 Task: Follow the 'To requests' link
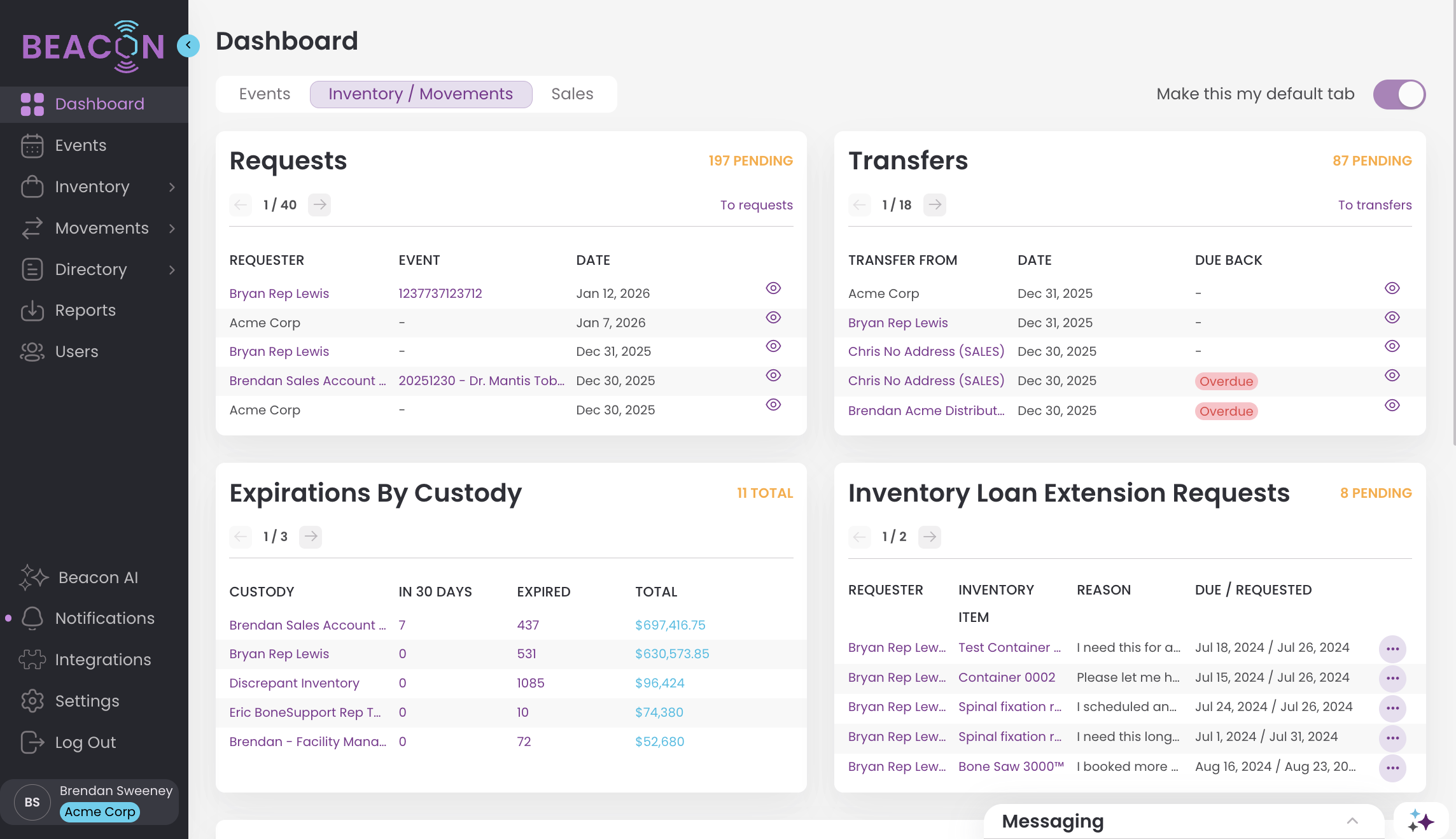point(756,205)
